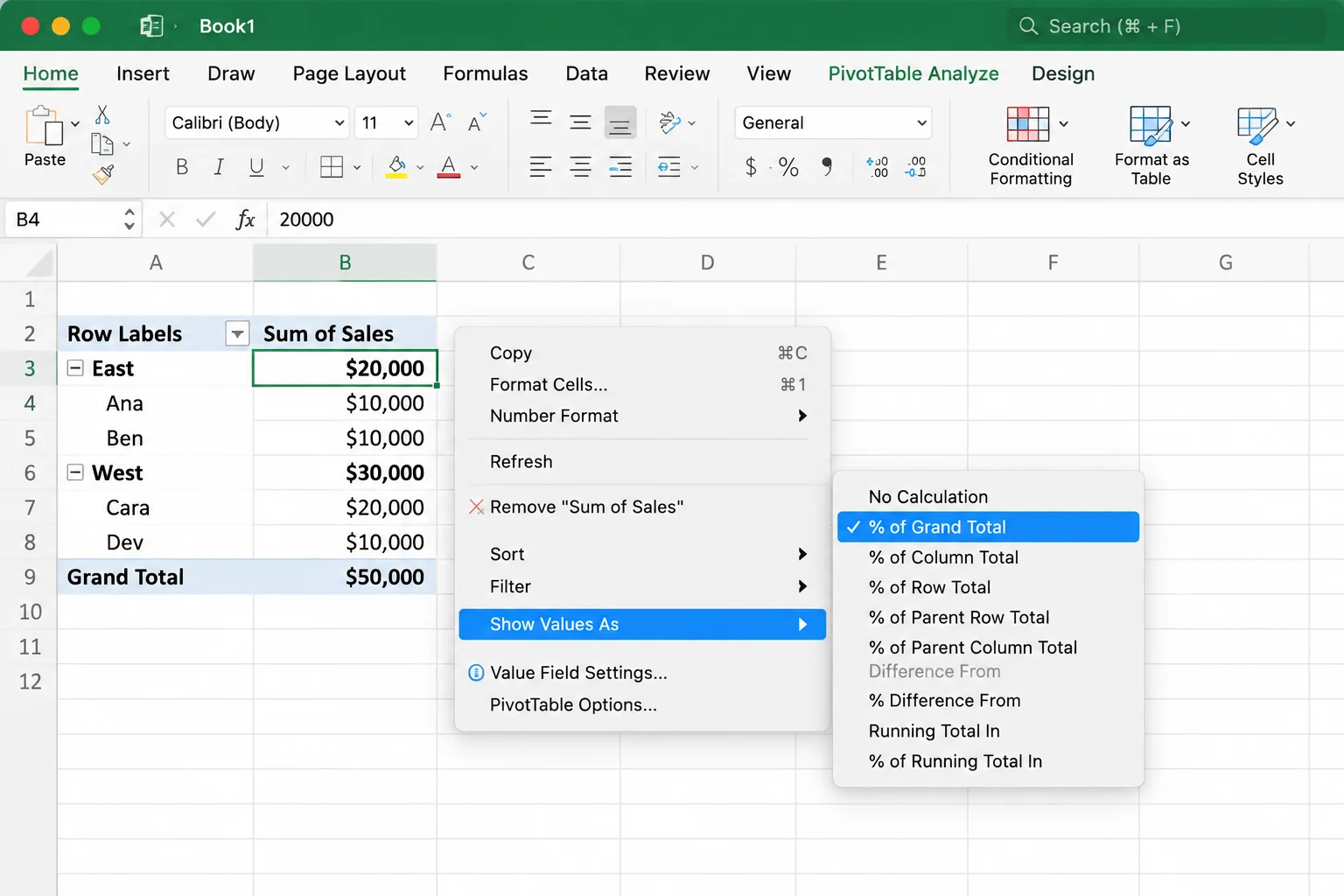Click the Paste clipboard icon

coord(44,126)
